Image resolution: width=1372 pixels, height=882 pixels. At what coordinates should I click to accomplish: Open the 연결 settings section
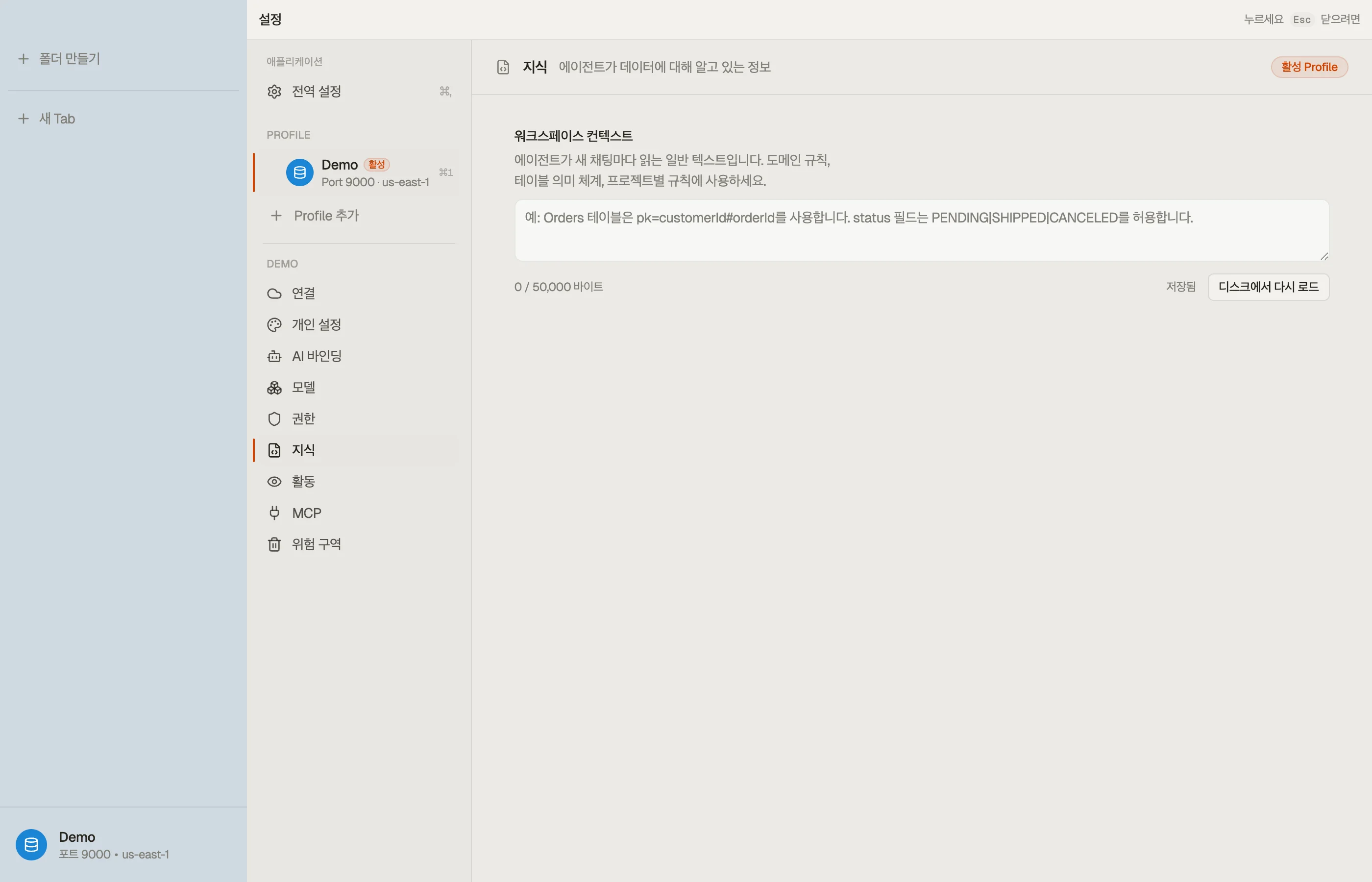click(359, 294)
